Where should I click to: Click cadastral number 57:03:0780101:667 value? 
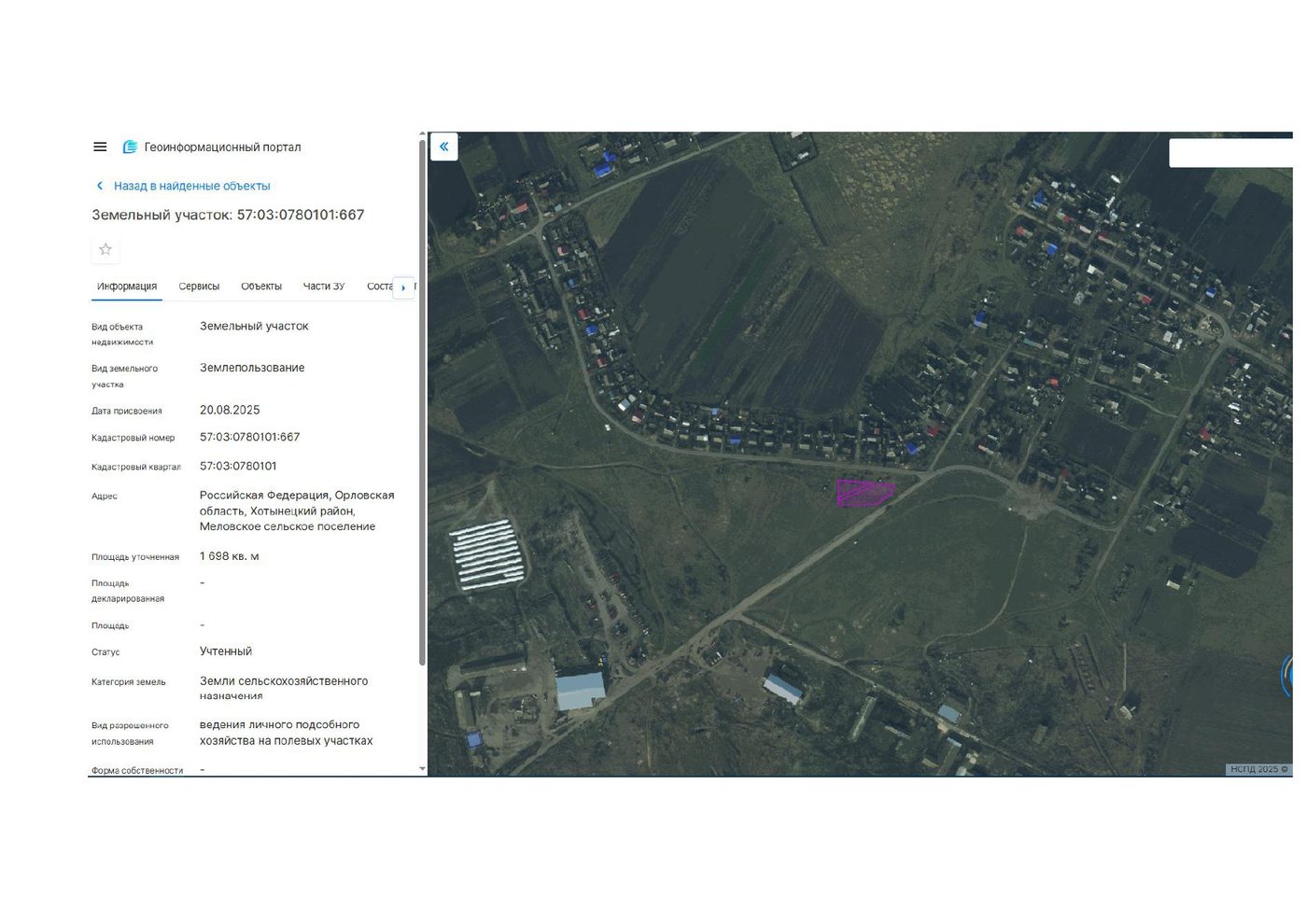tap(249, 437)
